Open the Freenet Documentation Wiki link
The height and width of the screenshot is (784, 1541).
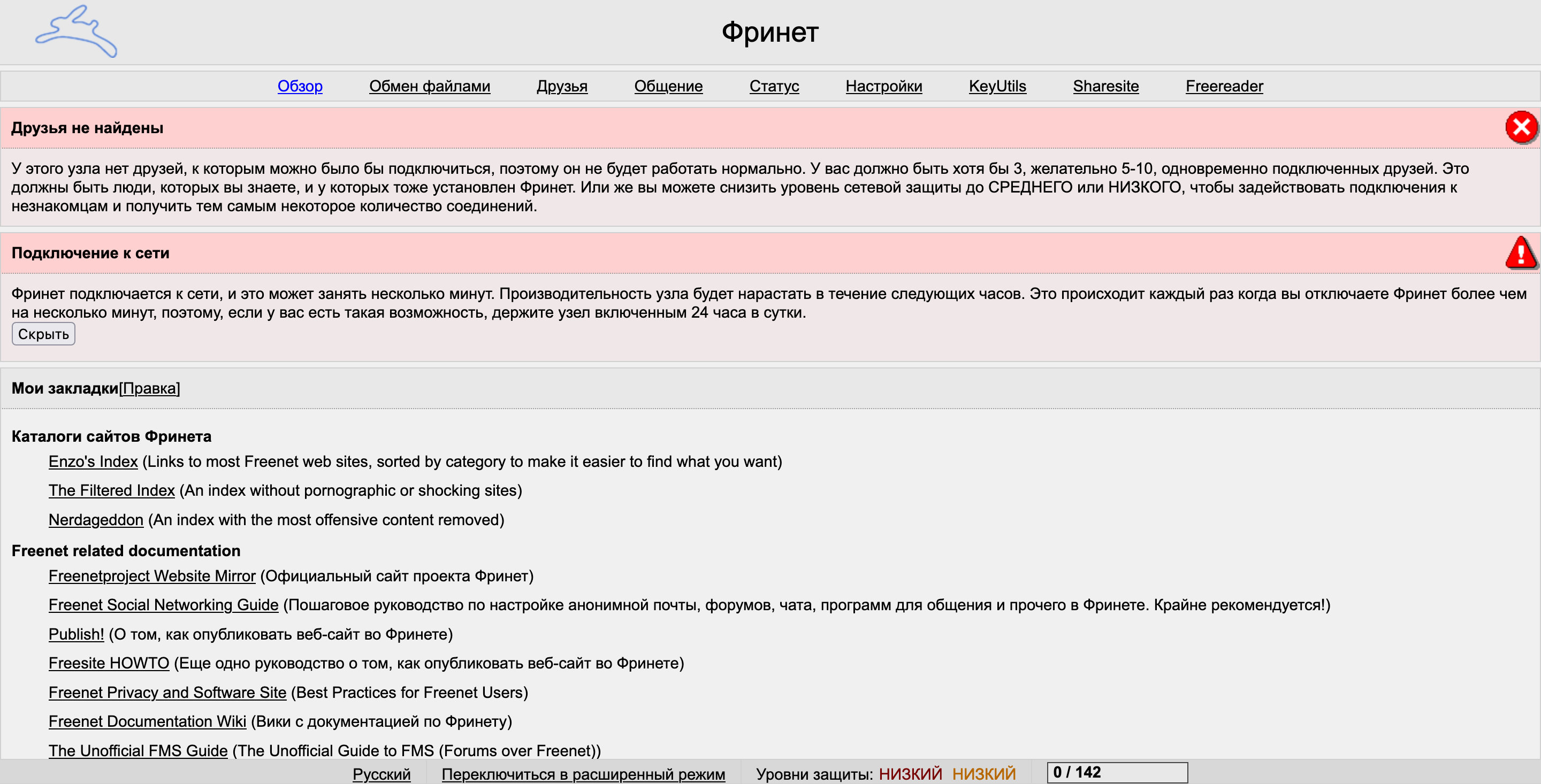[x=147, y=721]
